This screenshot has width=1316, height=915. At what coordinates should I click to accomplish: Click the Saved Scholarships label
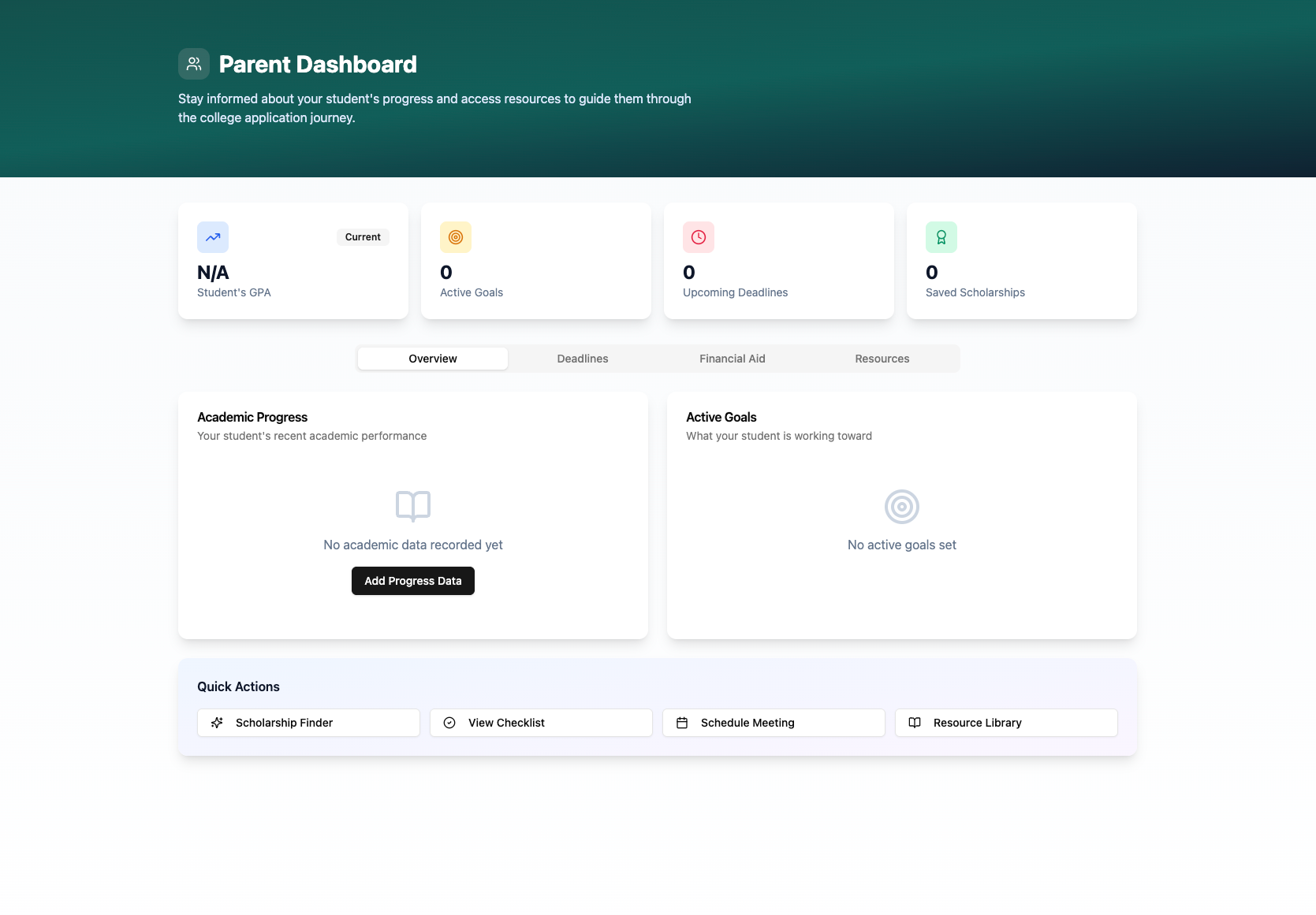975,292
